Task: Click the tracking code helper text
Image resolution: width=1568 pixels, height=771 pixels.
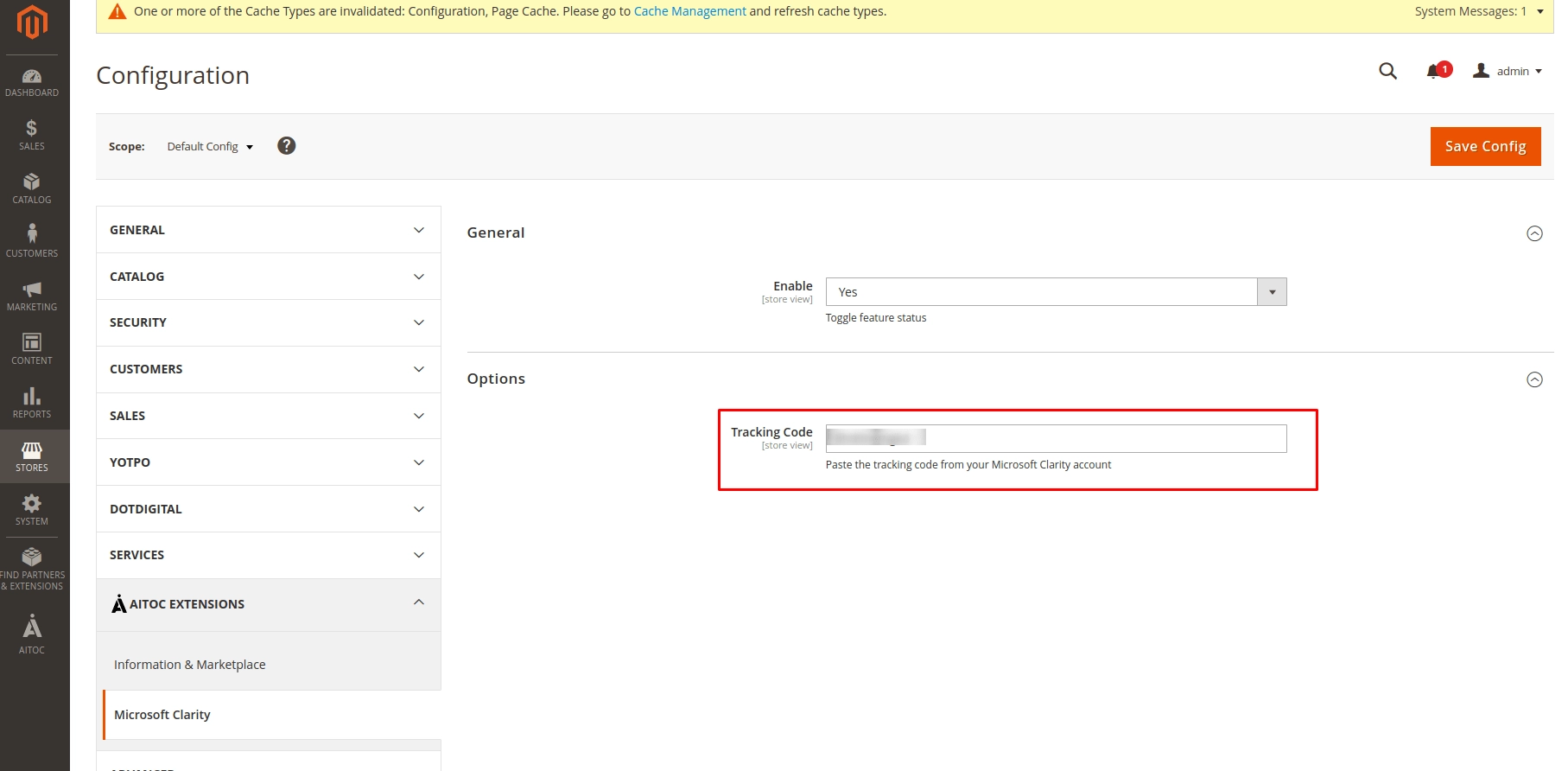Action: [x=968, y=465]
